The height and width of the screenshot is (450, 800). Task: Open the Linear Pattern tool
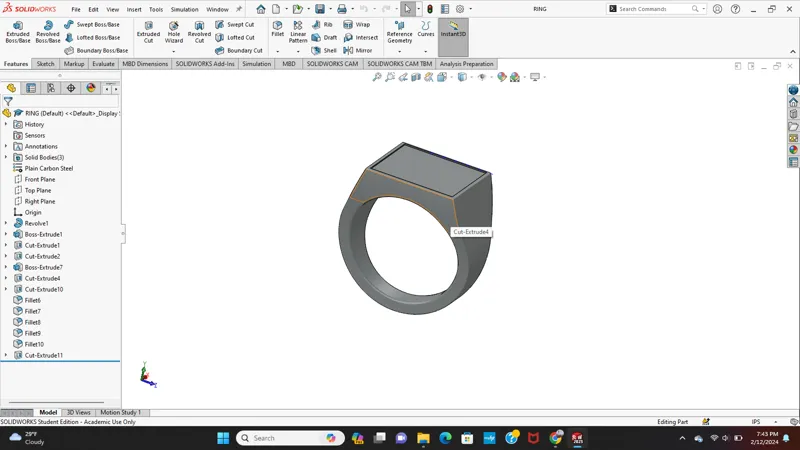[298, 32]
